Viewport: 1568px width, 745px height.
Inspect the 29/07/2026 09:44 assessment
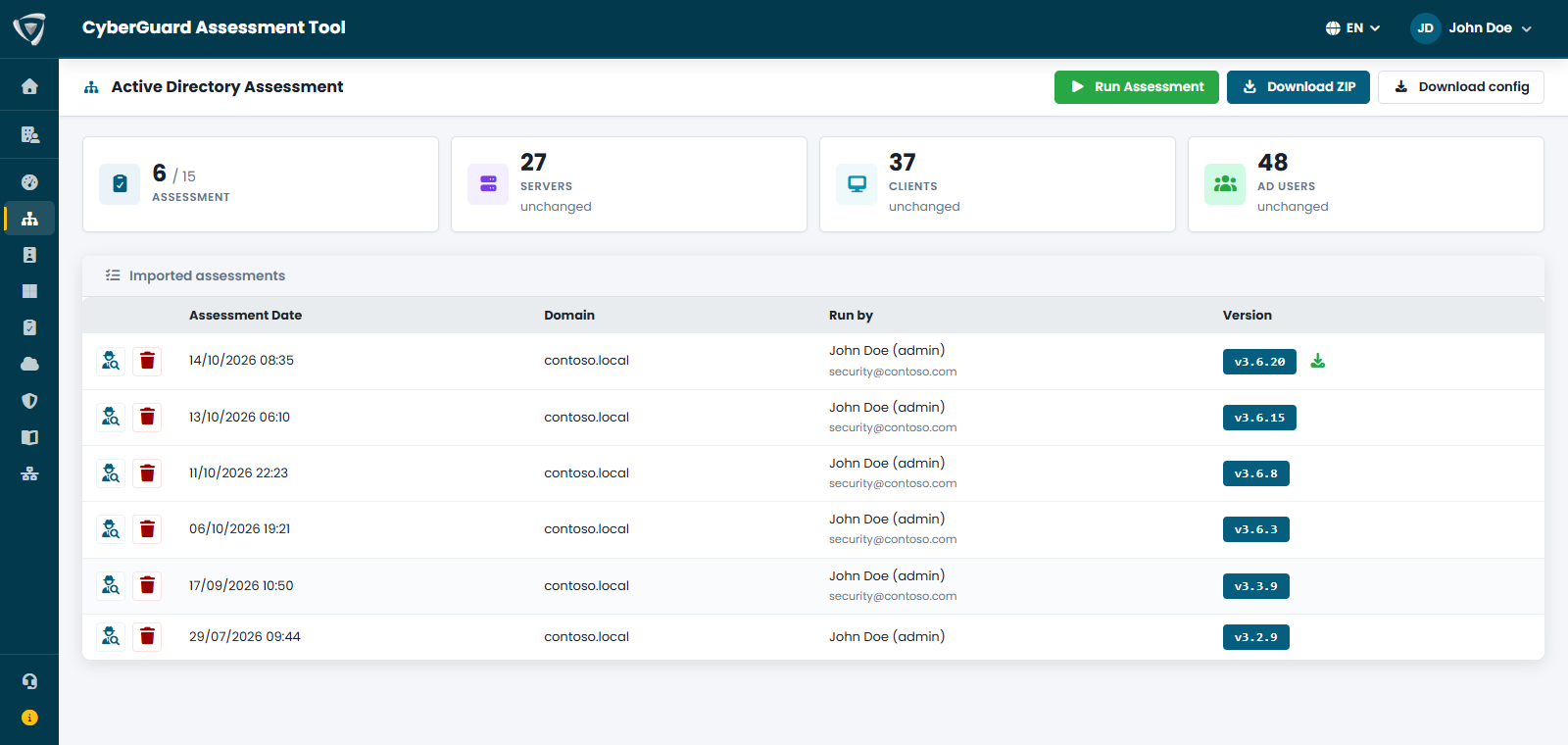pos(111,636)
